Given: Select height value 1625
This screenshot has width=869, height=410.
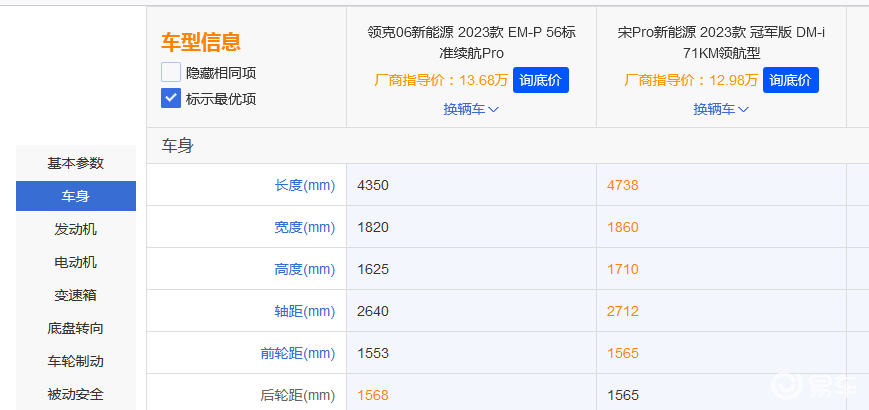Looking at the screenshot, I should [373, 269].
